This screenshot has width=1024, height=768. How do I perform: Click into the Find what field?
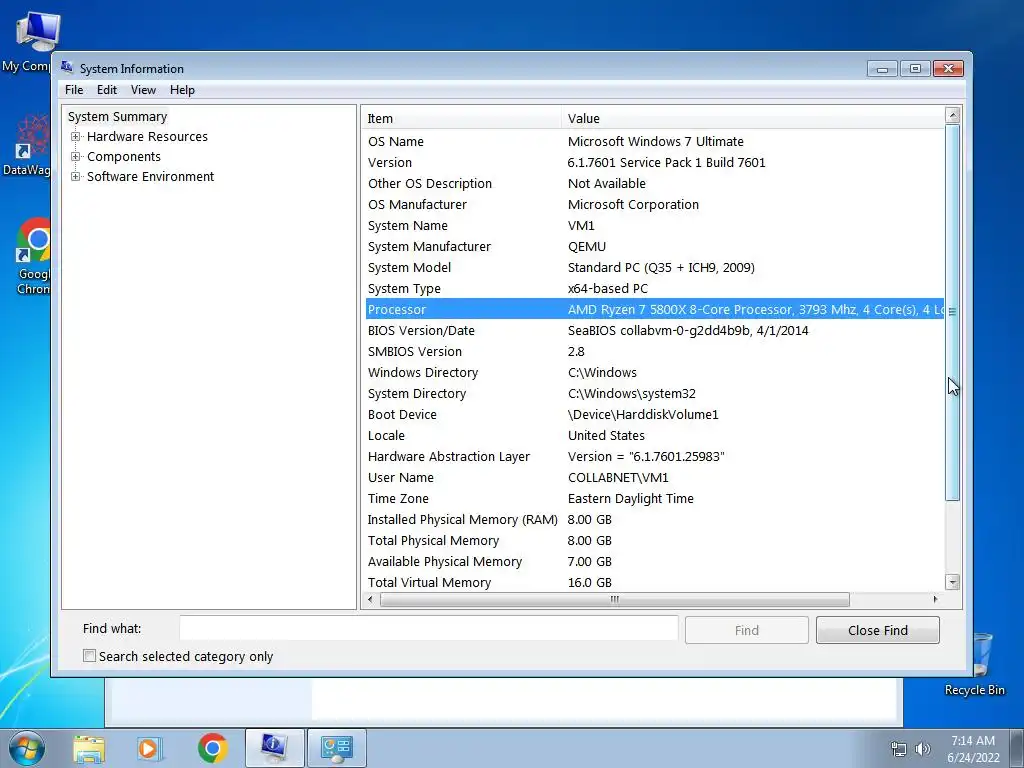point(428,628)
